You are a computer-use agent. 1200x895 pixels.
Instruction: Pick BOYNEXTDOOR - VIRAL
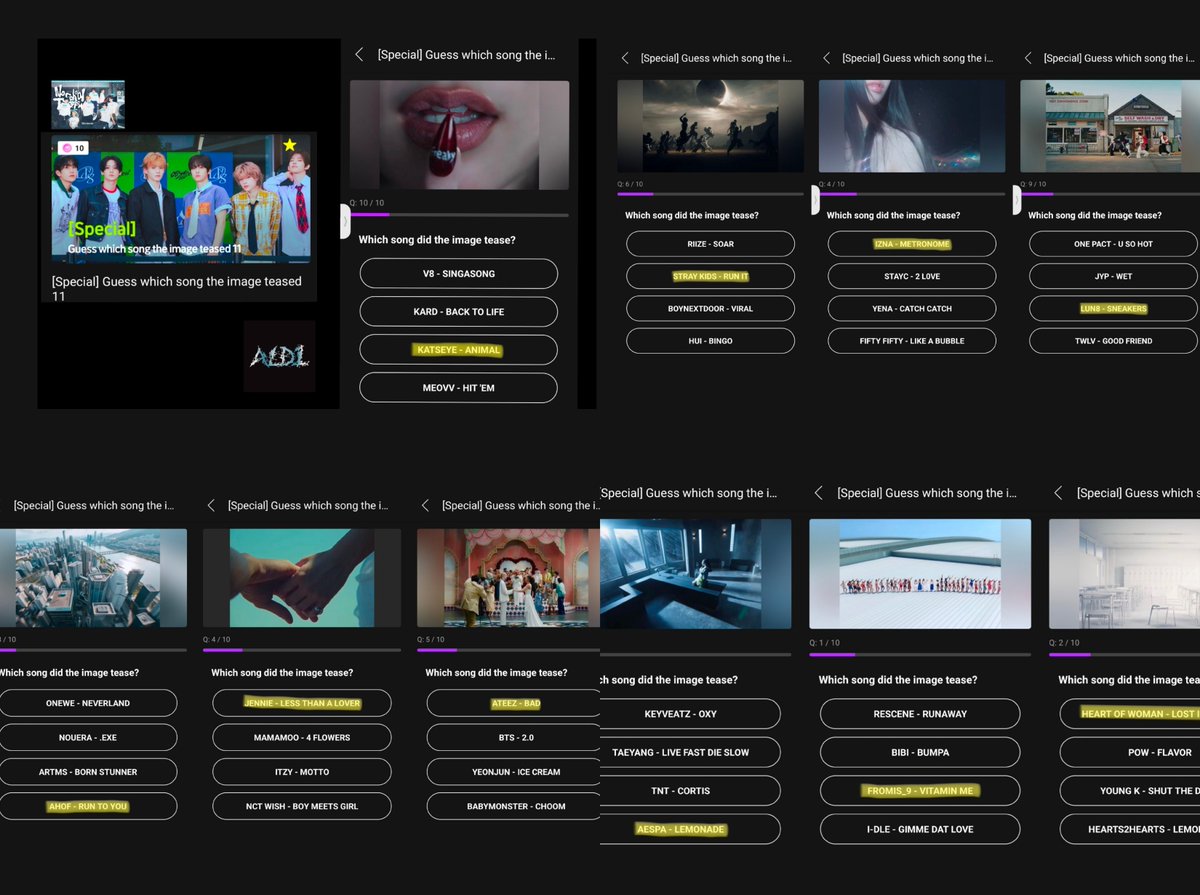coord(710,309)
